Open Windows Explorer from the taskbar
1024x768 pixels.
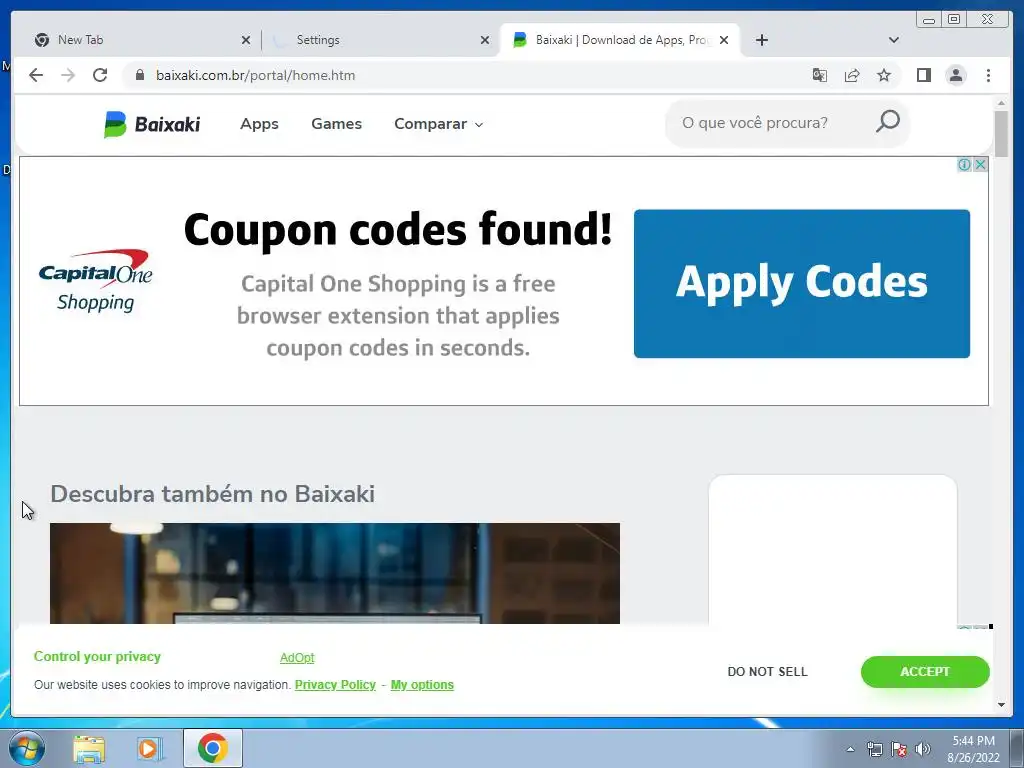[89, 748]
